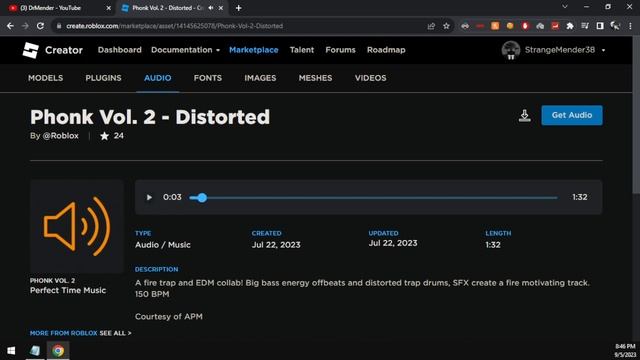Open the Marketplace nav item

click(x=253, y=50)
